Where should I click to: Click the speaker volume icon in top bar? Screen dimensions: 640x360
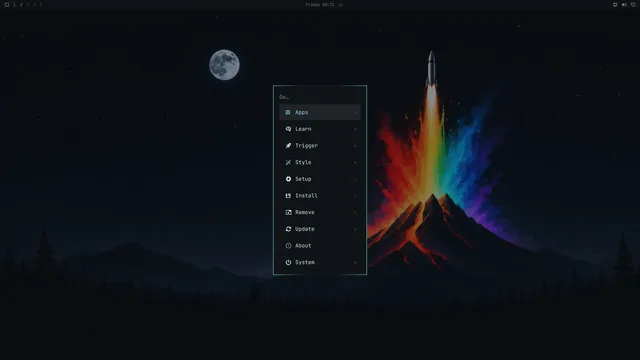click(624, 4)
